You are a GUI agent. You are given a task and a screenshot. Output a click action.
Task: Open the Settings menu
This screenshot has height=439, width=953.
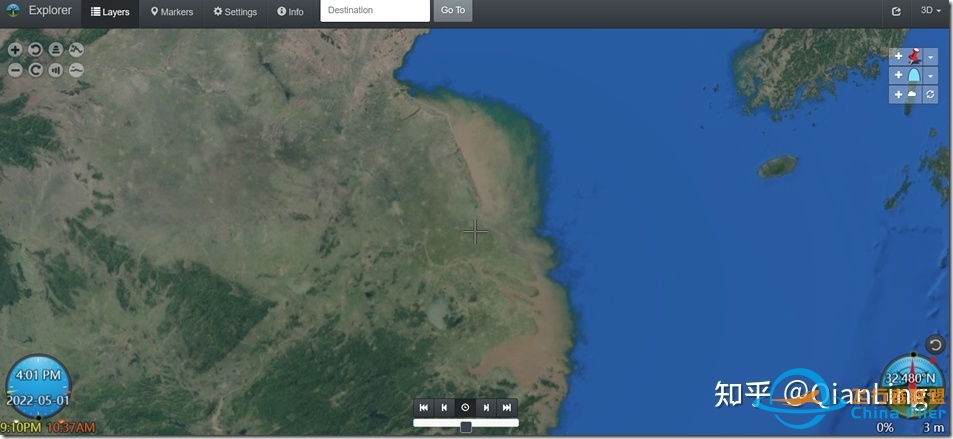pos(235,12)
